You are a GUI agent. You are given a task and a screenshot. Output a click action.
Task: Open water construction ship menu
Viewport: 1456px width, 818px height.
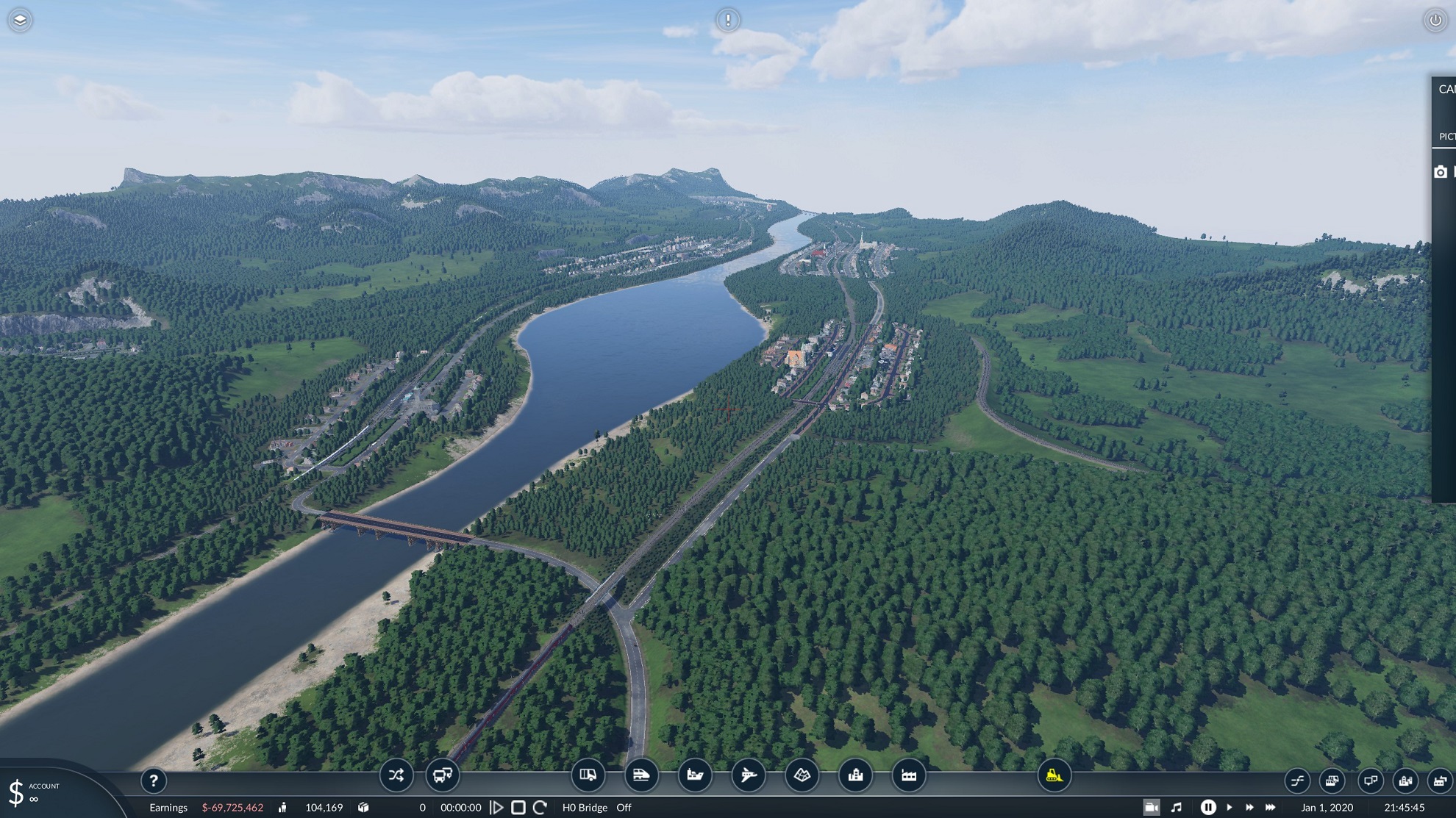(695, 775)
